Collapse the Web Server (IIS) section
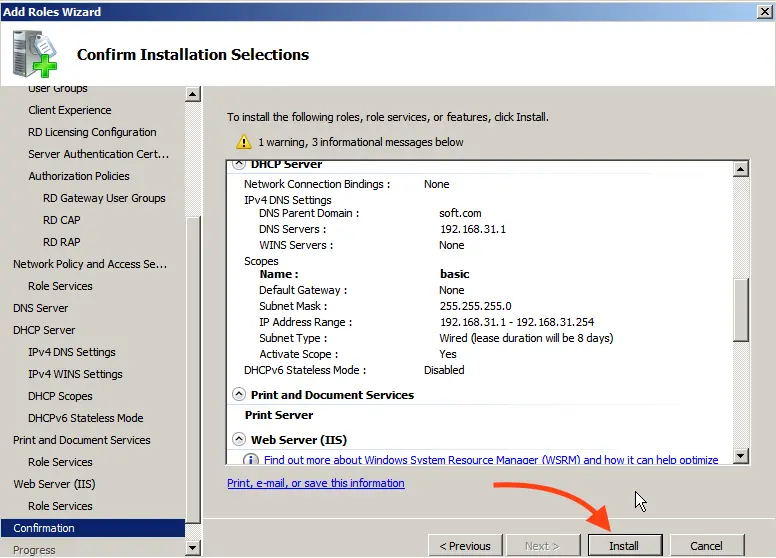The width and height of the screenshot is (776, 558). pyautogui.click(x=238, y=440)
